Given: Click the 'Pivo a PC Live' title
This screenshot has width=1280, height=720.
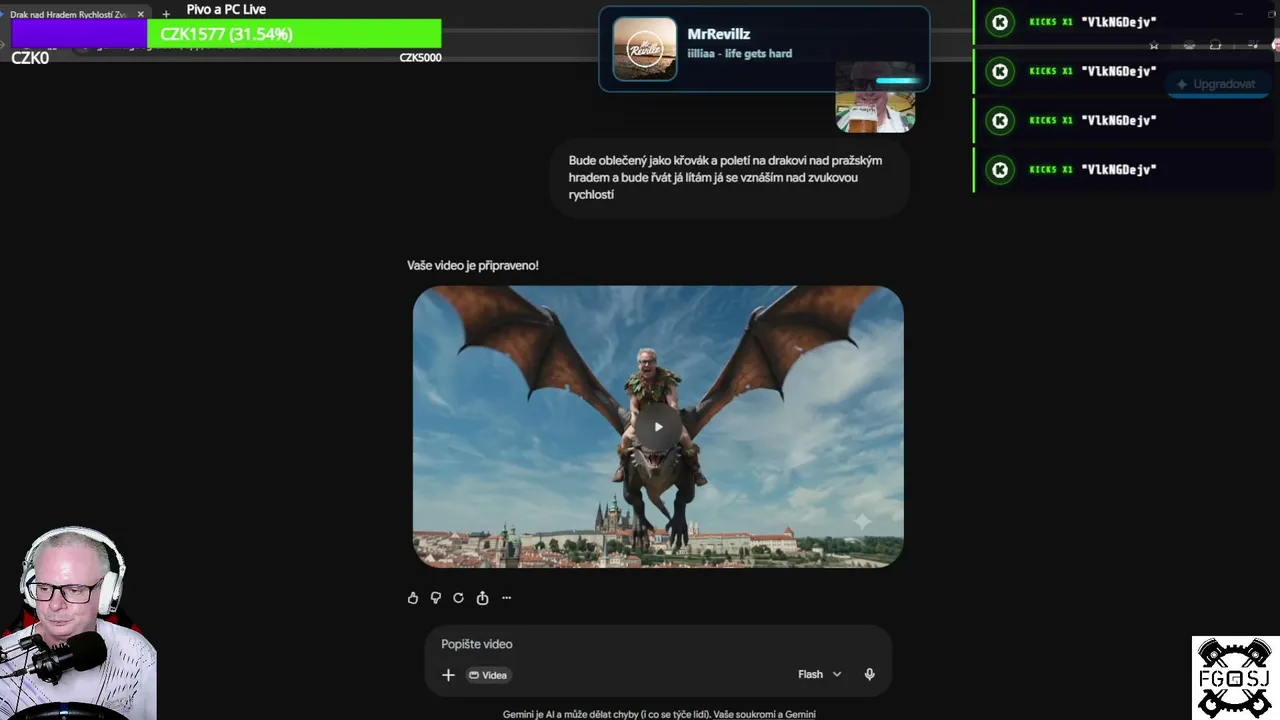Looking at the screenshot, I should coord(226,9).
